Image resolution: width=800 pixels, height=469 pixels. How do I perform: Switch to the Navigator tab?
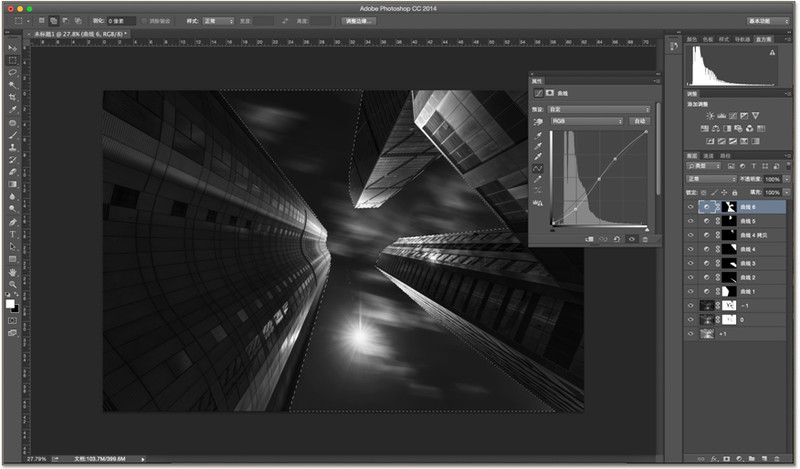(742, 39)
